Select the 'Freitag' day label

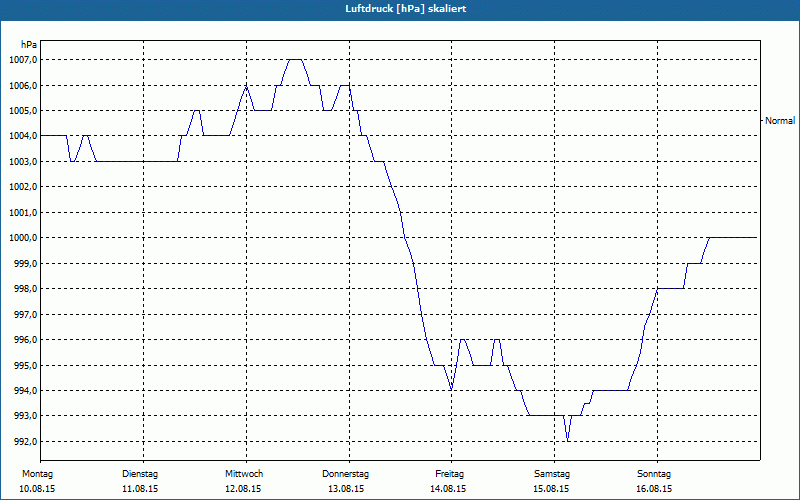click(449, 474)
